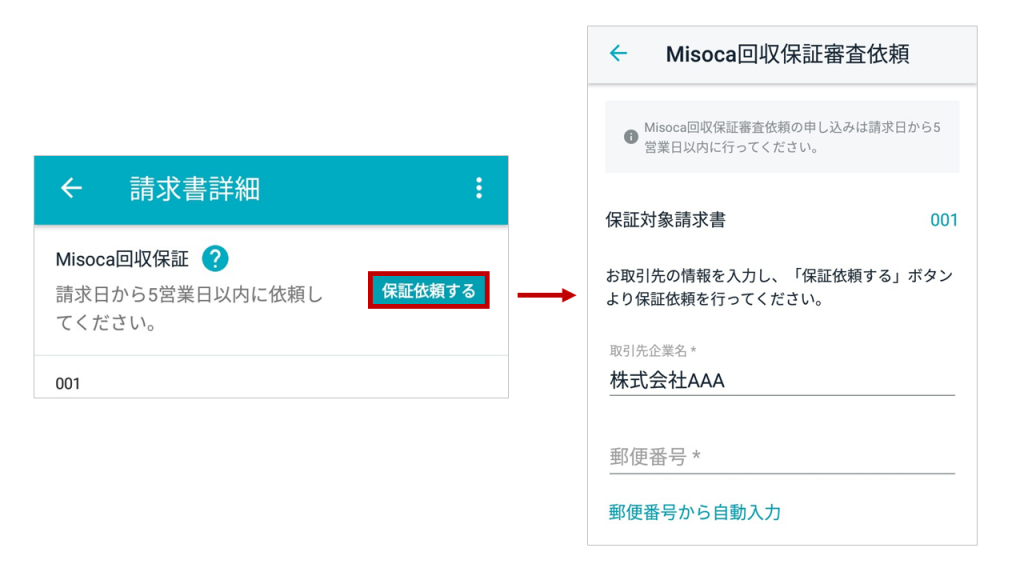Tap the notice banner about 5営業日以内
The width and height of the screenshot is (1024, 576).
(782, 137)
